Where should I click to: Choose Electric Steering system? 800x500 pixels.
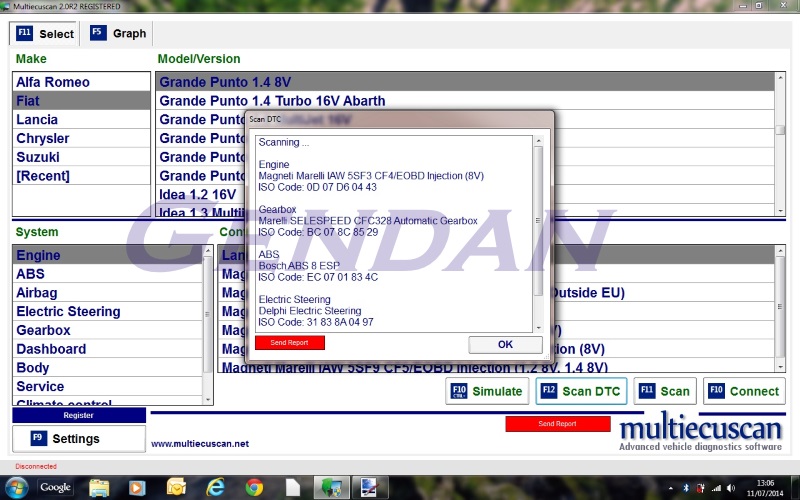[x=108, y=312]
